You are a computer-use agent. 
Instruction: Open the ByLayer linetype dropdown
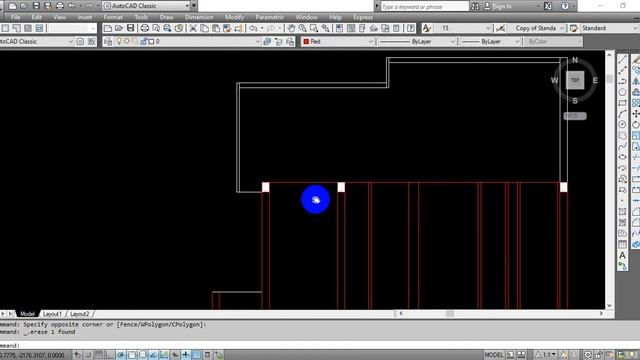pyautogui.click(x=452, y=42)
